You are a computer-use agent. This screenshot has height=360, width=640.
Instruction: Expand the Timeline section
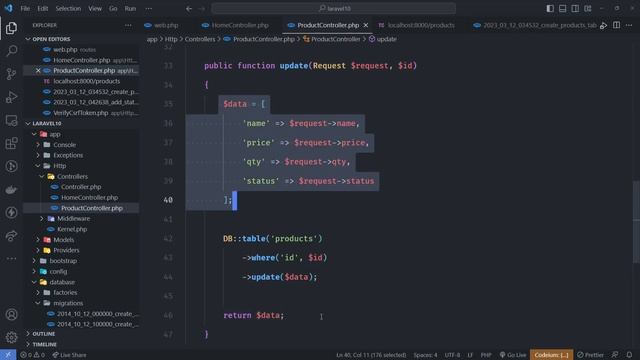point(81,344)
